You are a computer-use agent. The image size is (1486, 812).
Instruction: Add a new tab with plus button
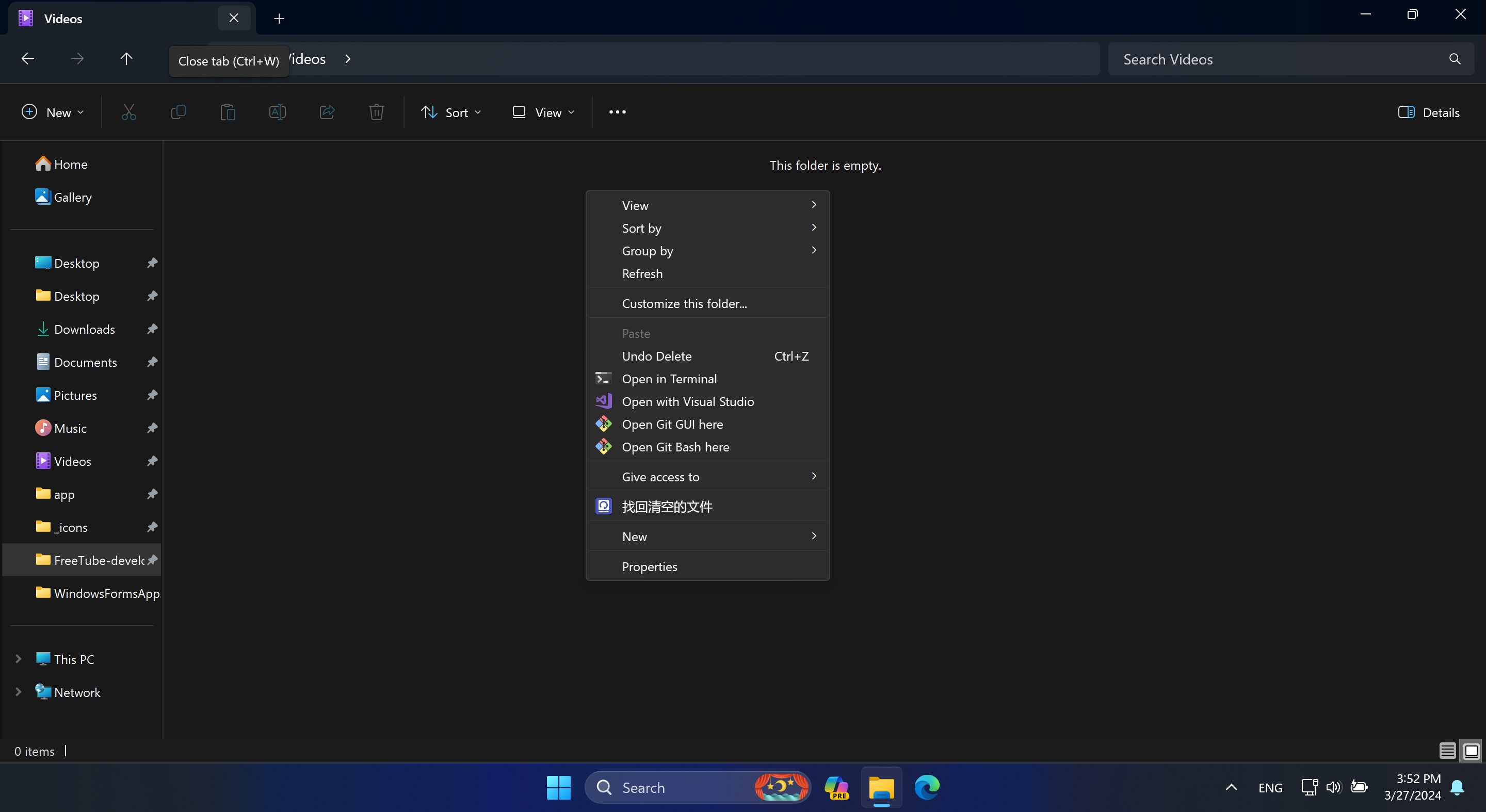[279, 19]
